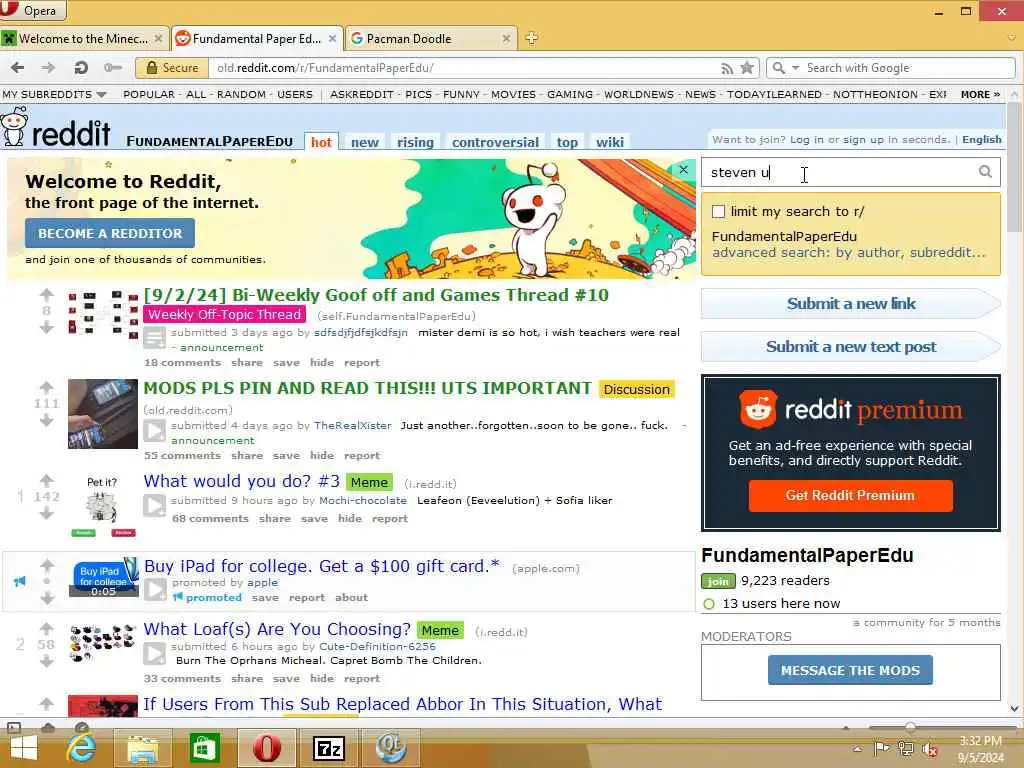Downvote the Bi-Weekly Goof off thread

pyautogui.click(x=46, y=327)
